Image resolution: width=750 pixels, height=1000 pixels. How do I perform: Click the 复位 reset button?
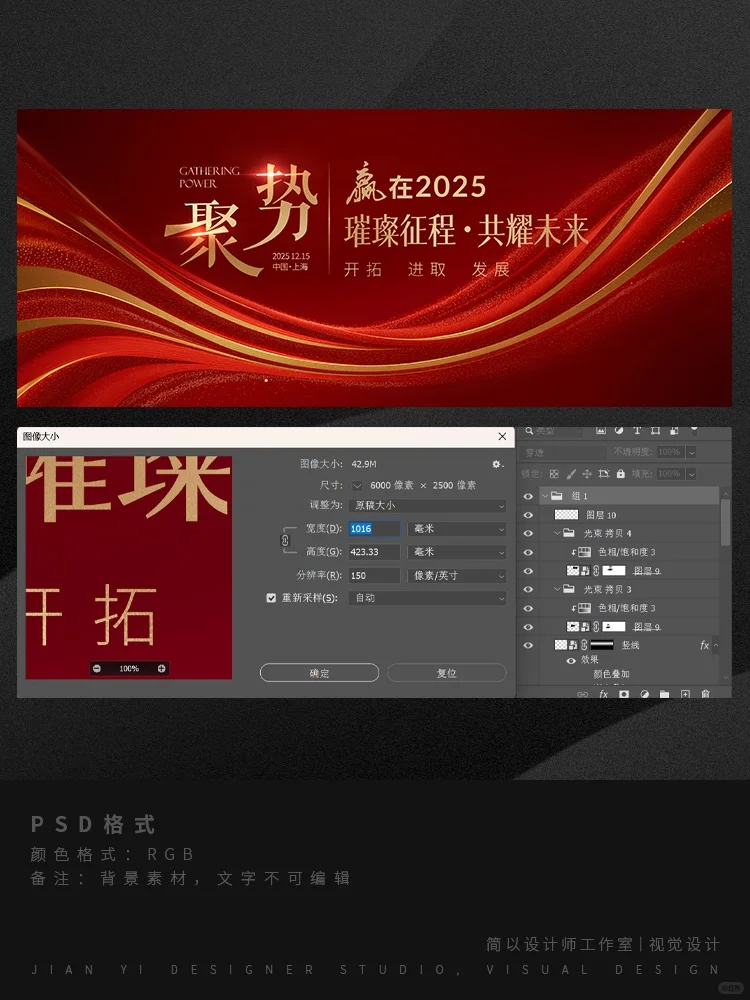[x=446, y=673]
